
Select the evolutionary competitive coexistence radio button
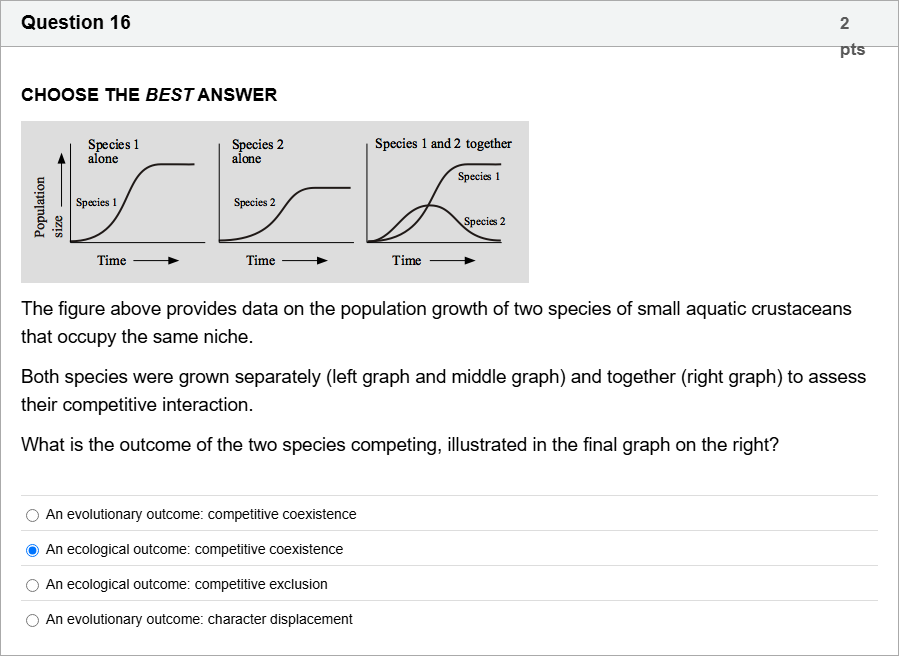33,515
